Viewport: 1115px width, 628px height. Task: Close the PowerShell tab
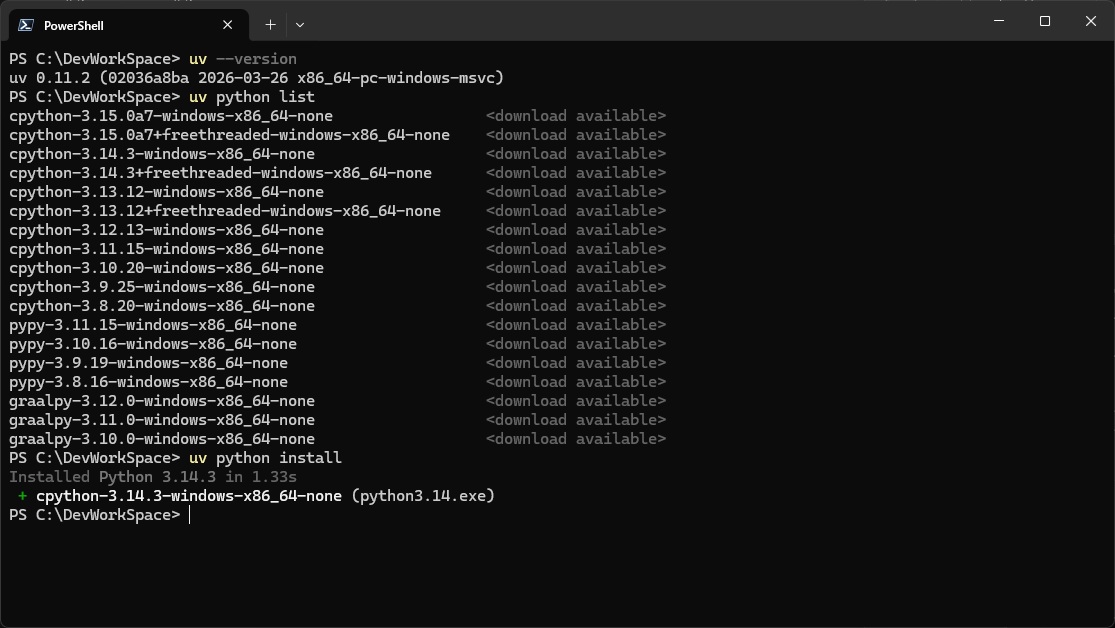228,25
